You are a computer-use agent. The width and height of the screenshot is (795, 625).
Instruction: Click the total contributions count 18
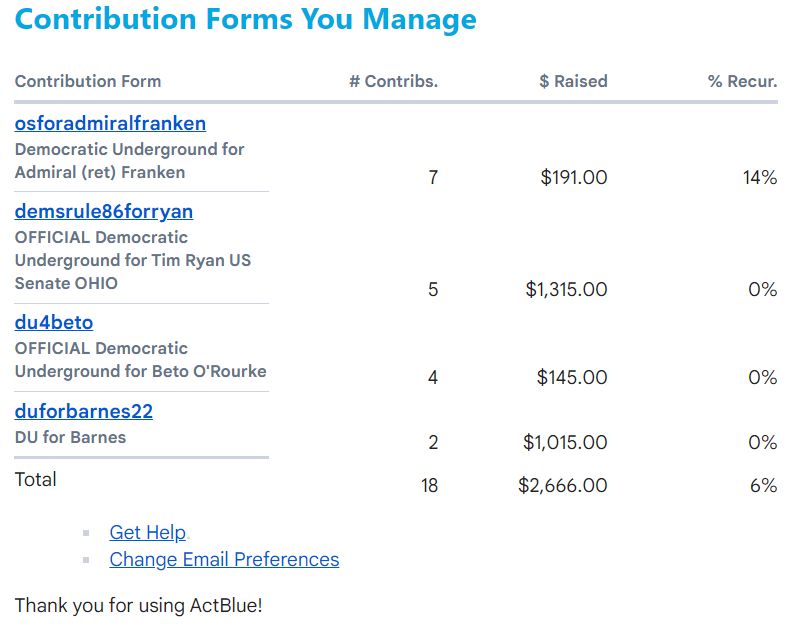click(429, 485)
